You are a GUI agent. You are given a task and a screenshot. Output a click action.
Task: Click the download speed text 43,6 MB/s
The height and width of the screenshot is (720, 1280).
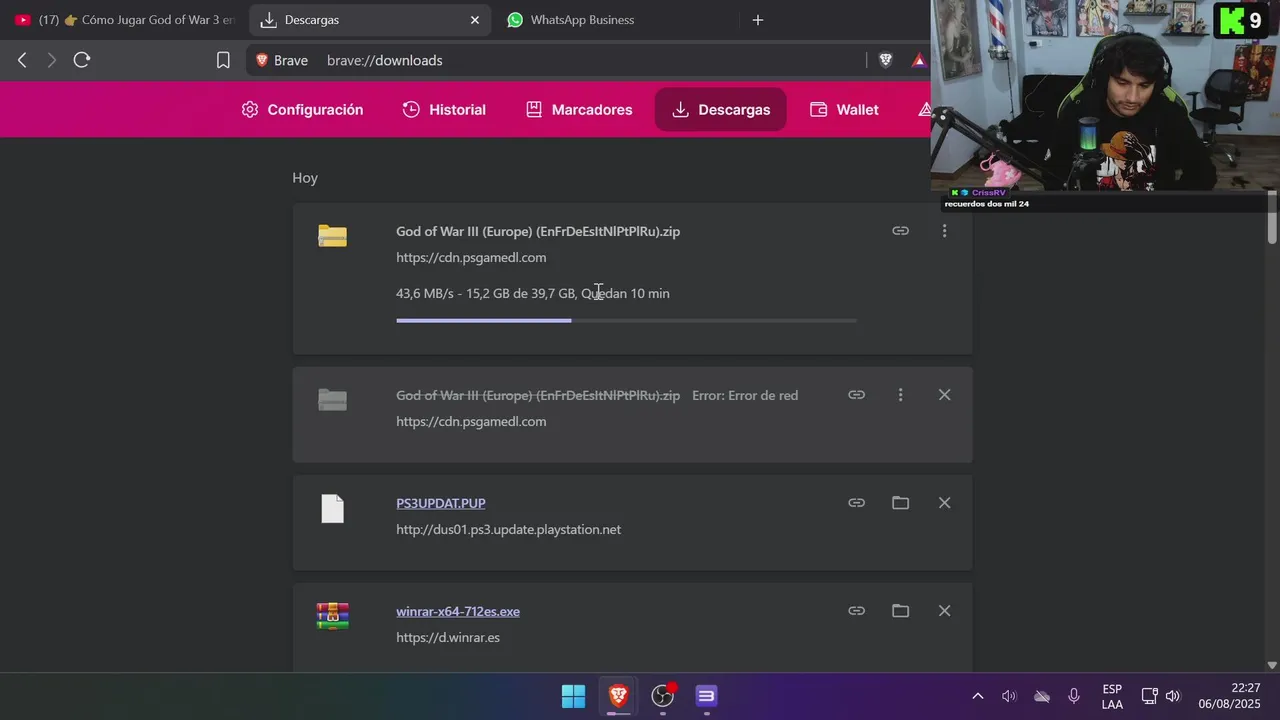(427, 293)
